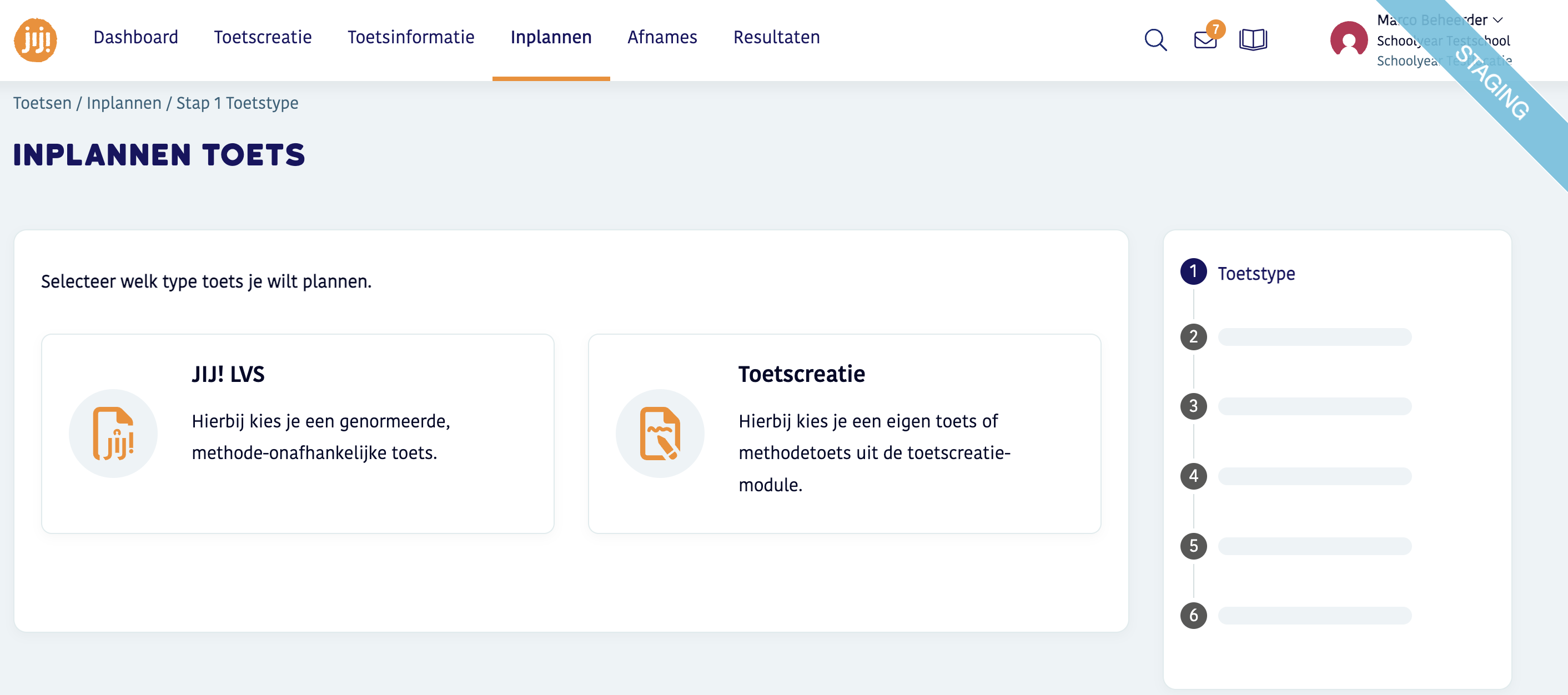Click the Inplannen breadcrumb link

pyautogui.click(x=124, y=103)
